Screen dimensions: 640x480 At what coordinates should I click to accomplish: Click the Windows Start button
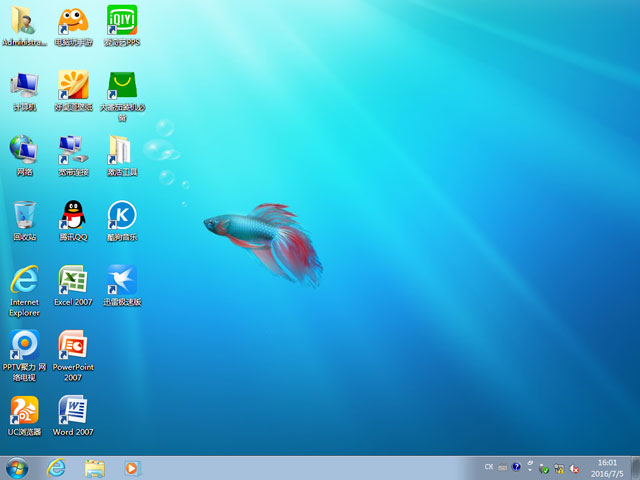tap(17, 467)
